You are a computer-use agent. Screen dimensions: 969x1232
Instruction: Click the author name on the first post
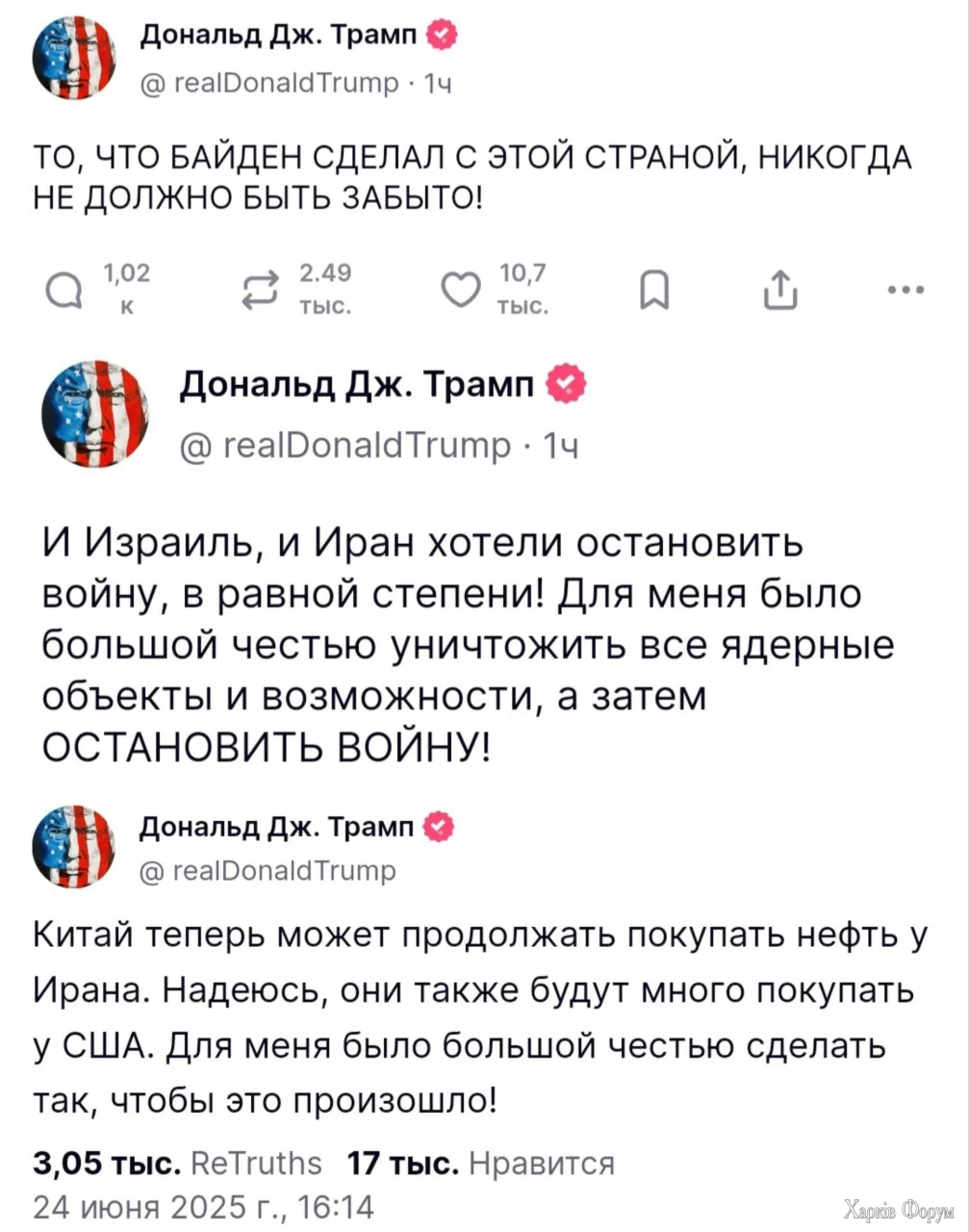(x=277, y=37)
